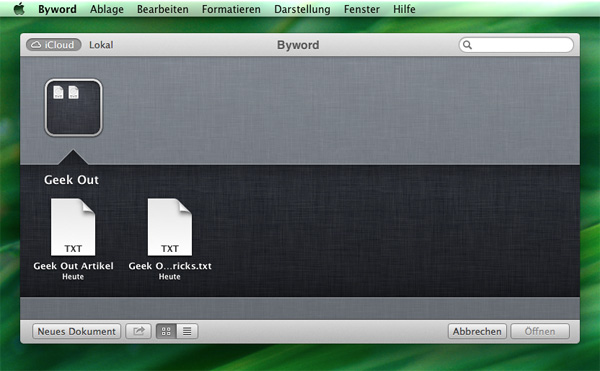Open the Hilfe menu
The width and height of the screenshot is (600, 371).
click(x=404, y=9)
